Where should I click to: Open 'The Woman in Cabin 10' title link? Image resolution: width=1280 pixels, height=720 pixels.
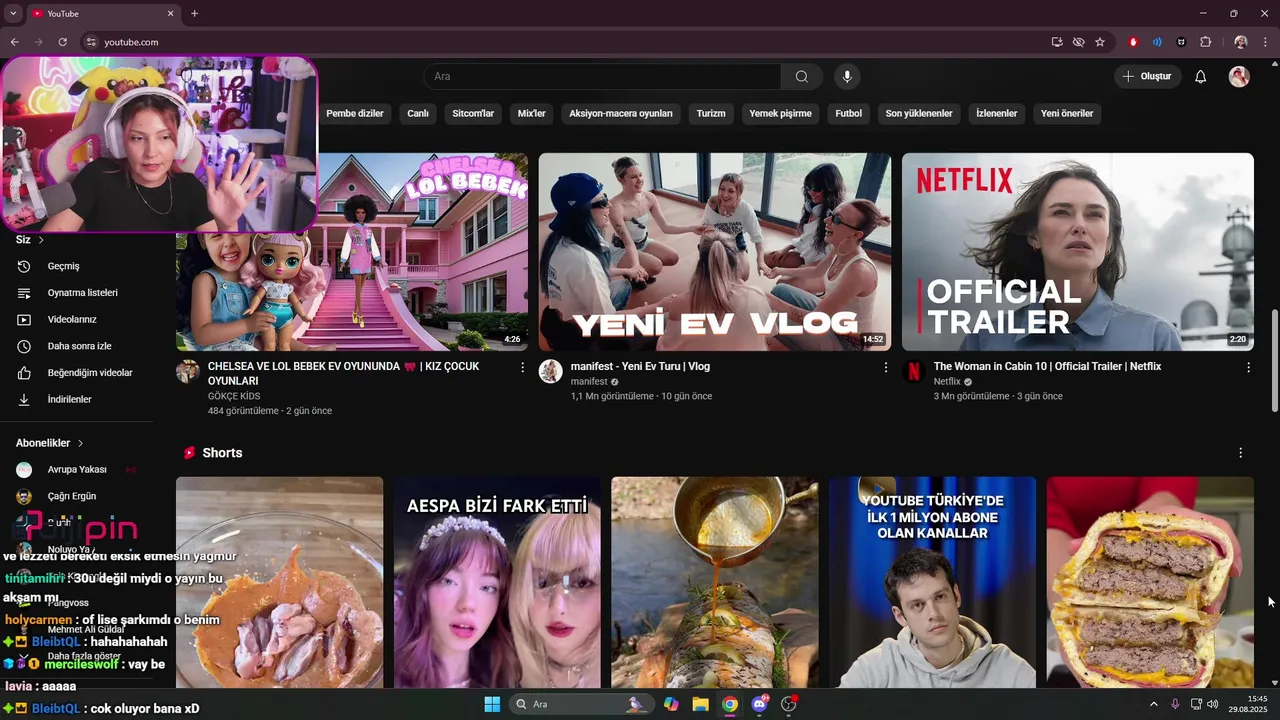(x=1047, y=367)
